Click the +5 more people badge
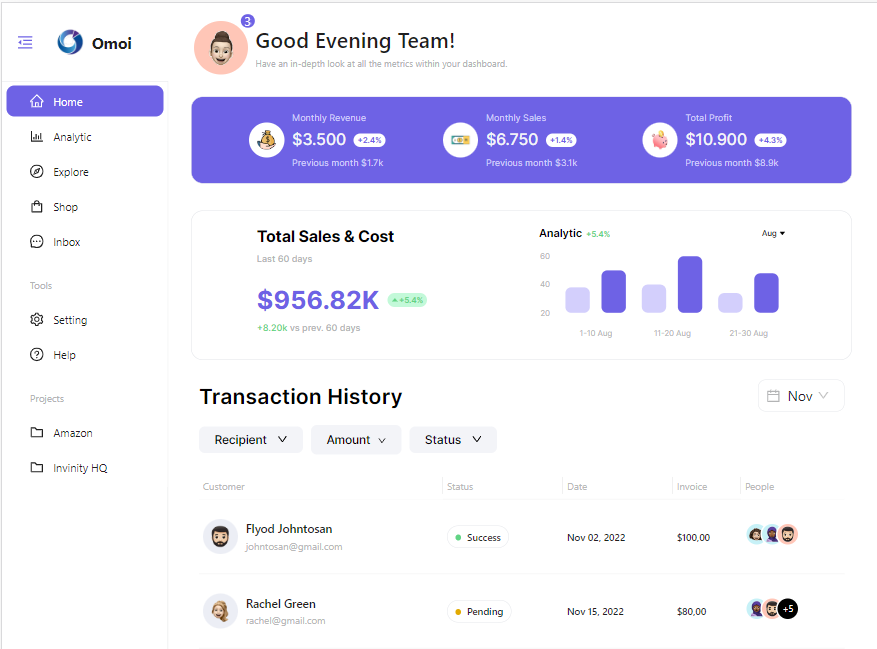 click(x=788, y=609)
